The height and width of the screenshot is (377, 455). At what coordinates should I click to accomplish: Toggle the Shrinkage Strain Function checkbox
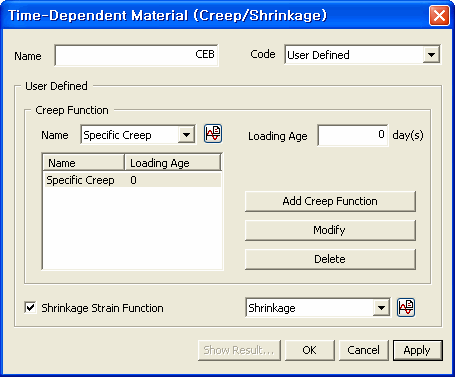30,307
